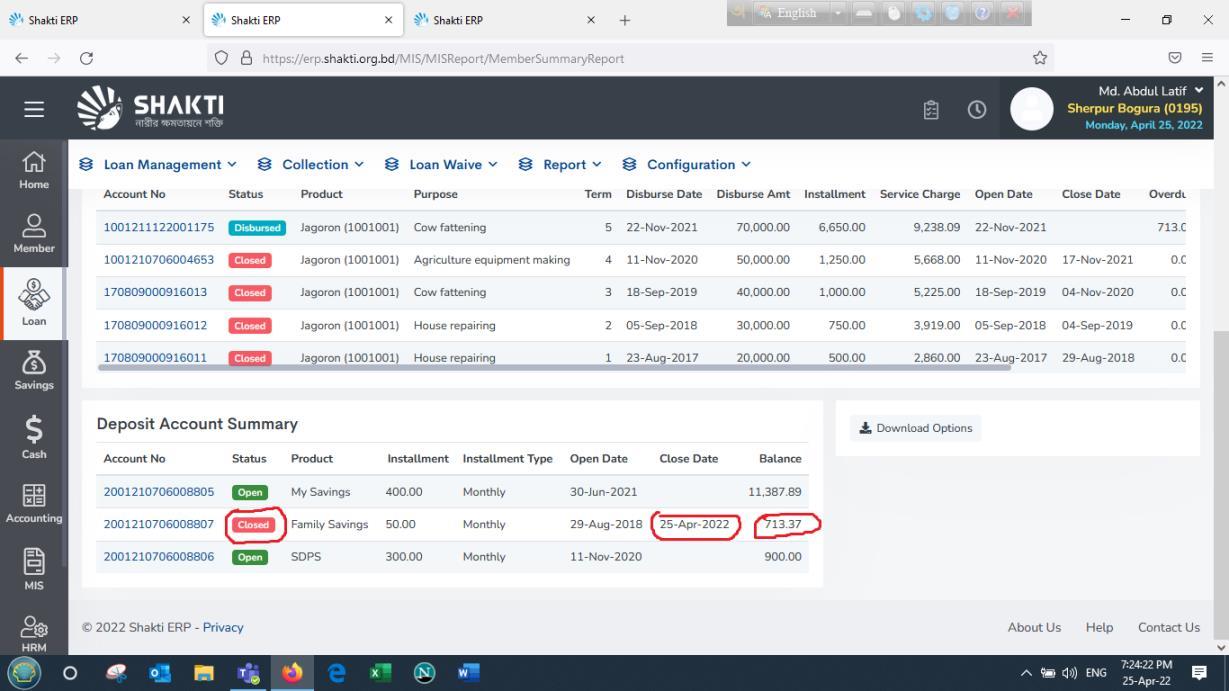Expand the Configuration menu
This screenshot has width=1229, height=691.
(x=686, y=165)
